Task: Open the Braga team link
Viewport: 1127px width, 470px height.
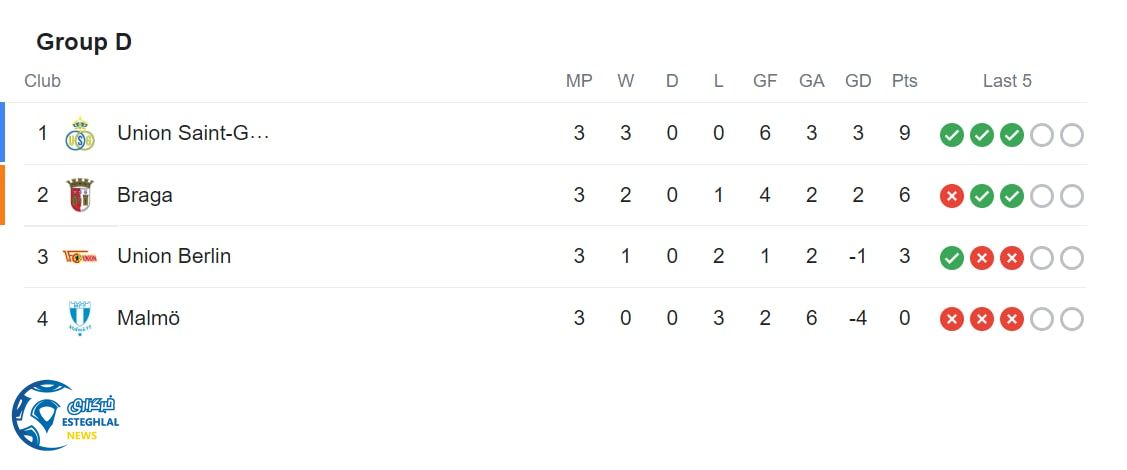Action: pyautogui.click(x=145, y=195)
